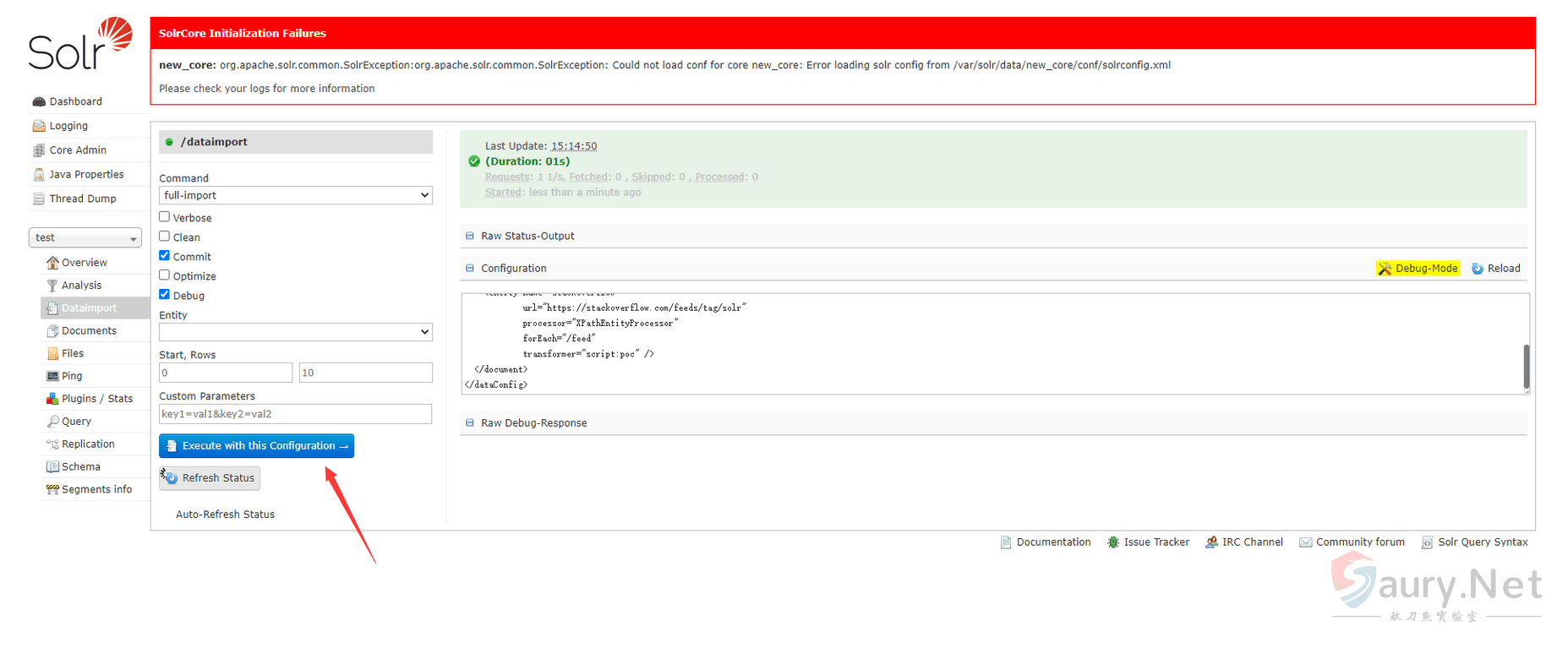Open the Schema menu item
1568x648 pixels.
pos(81,467)
